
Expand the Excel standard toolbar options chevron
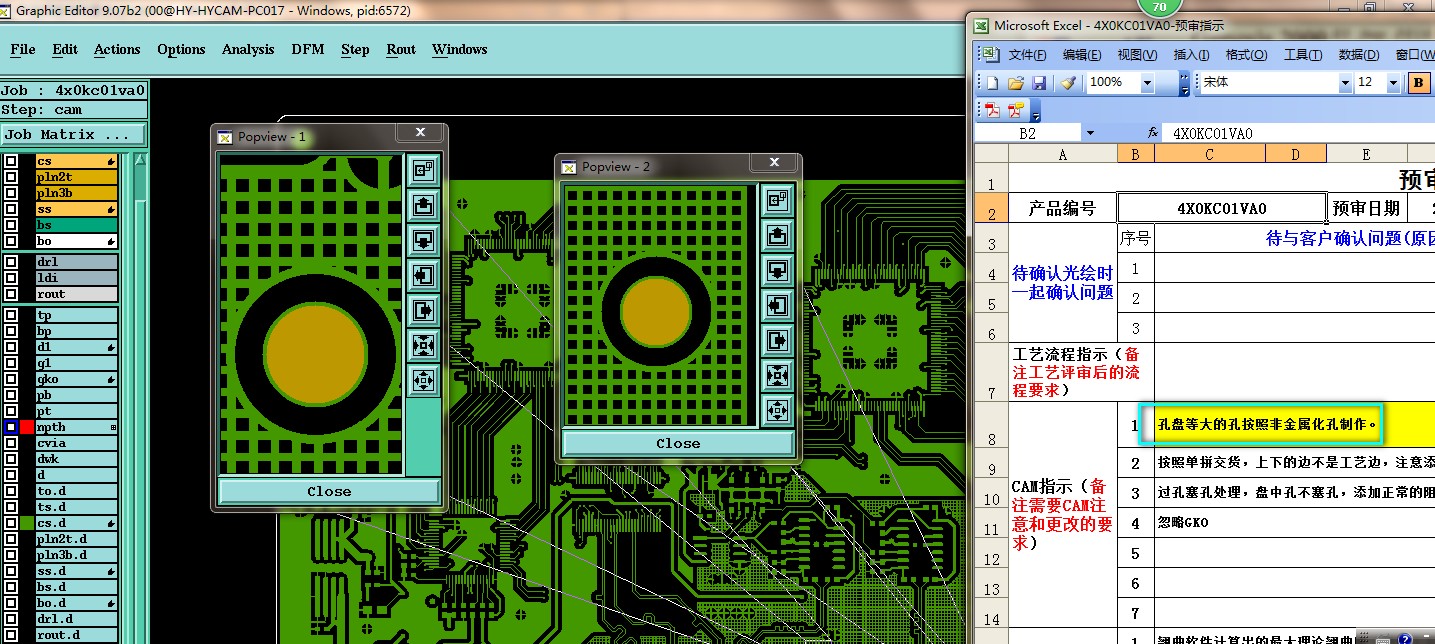[1184, 83]
